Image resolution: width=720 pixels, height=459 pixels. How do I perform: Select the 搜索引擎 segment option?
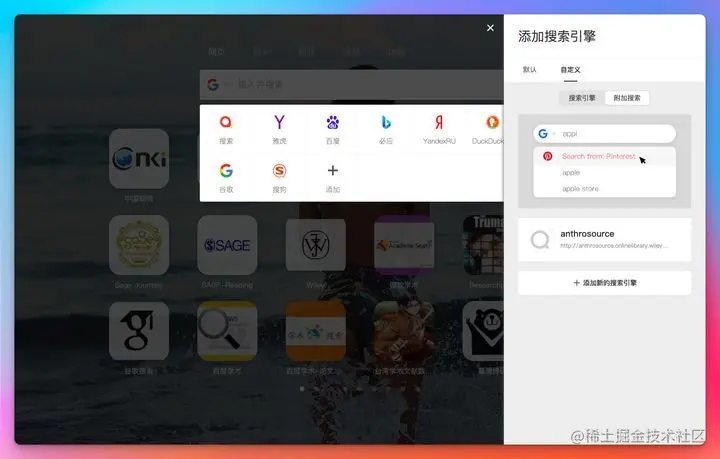point(582,98)
